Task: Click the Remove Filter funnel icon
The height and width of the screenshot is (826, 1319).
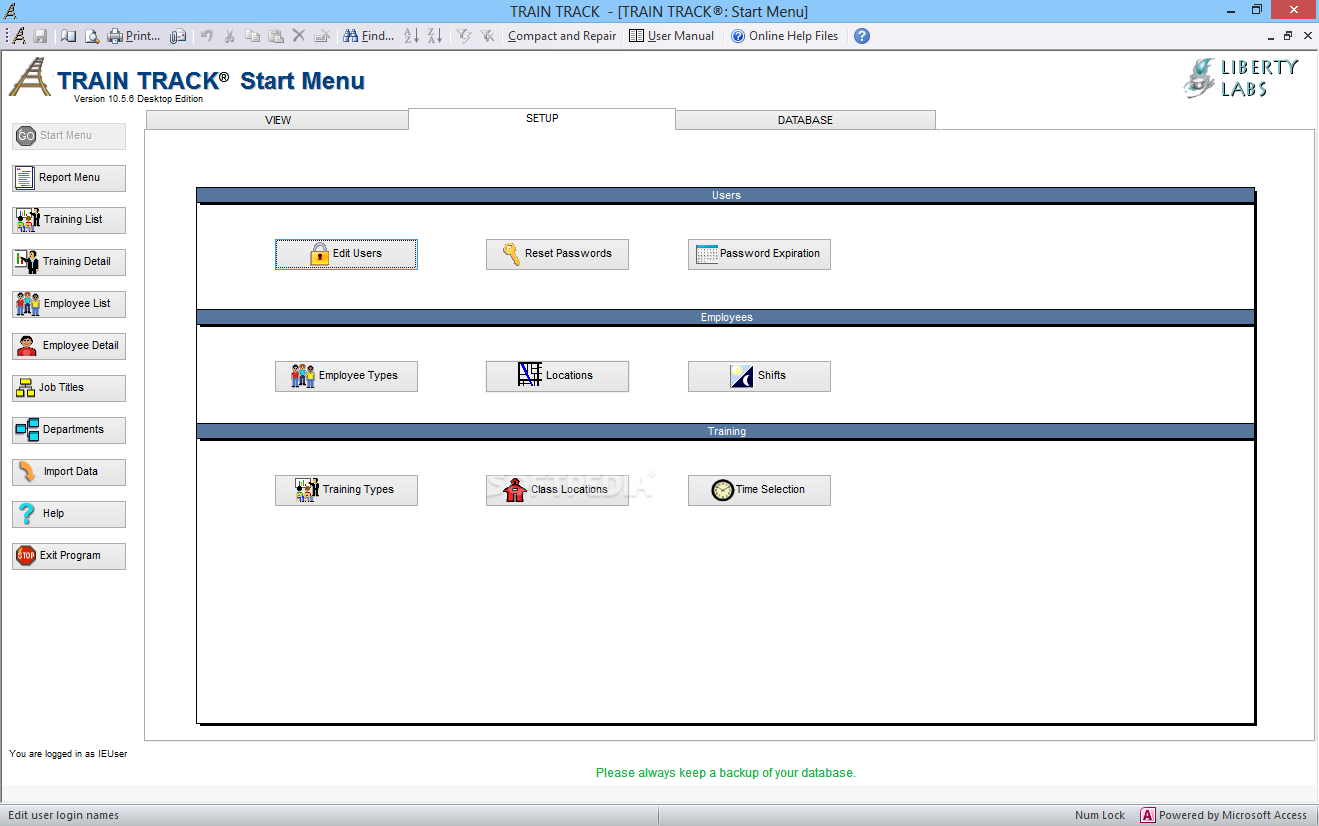Action: point(487,36)
